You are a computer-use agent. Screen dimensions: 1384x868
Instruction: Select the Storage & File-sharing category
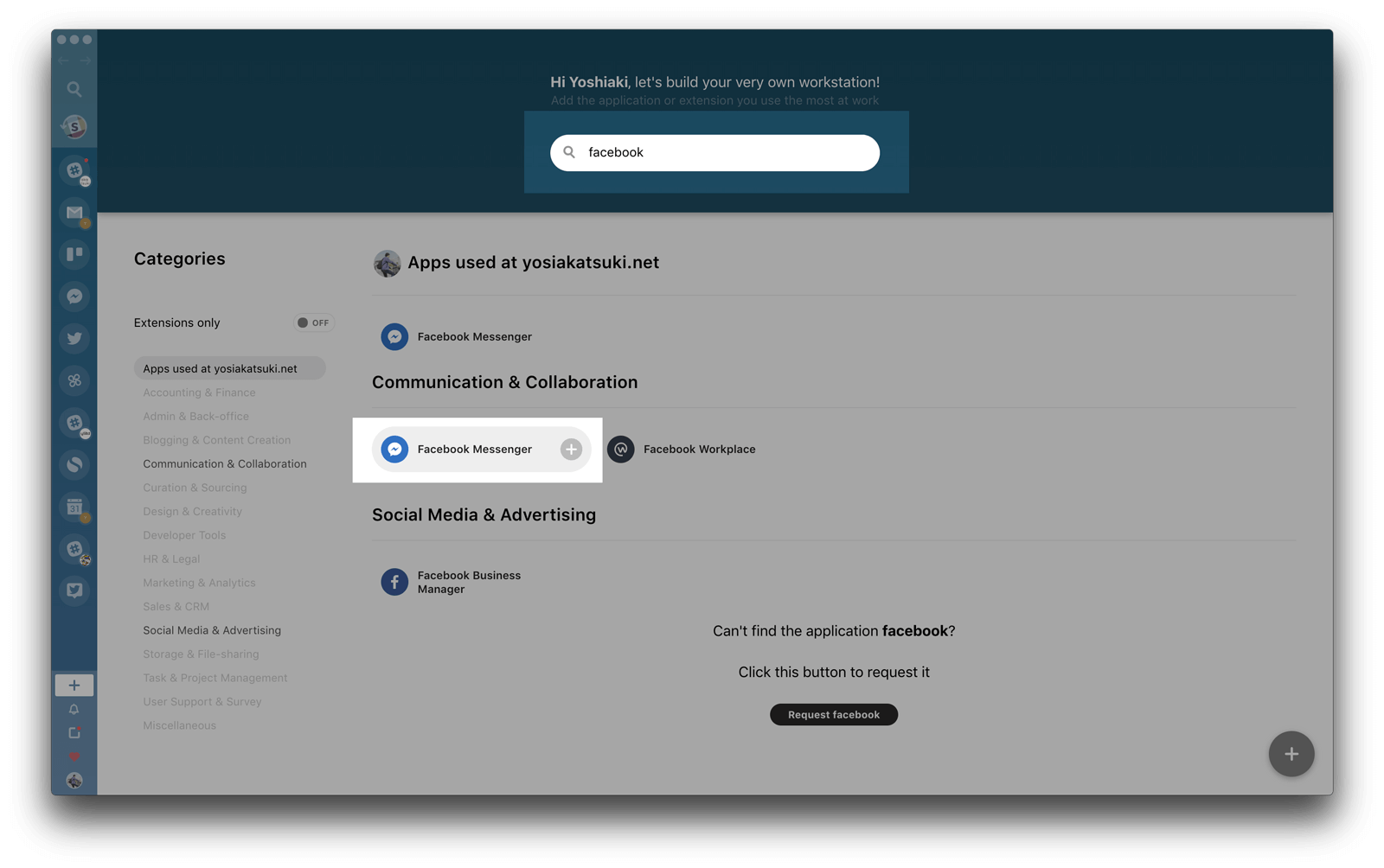point(201,654)
